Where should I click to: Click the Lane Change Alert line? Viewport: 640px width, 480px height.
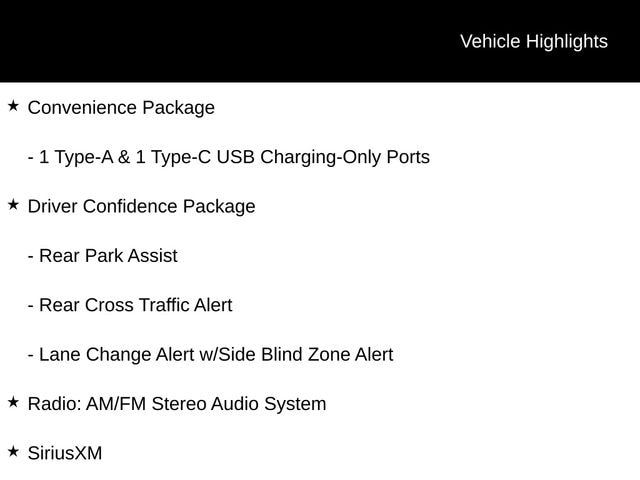[210, 354]
